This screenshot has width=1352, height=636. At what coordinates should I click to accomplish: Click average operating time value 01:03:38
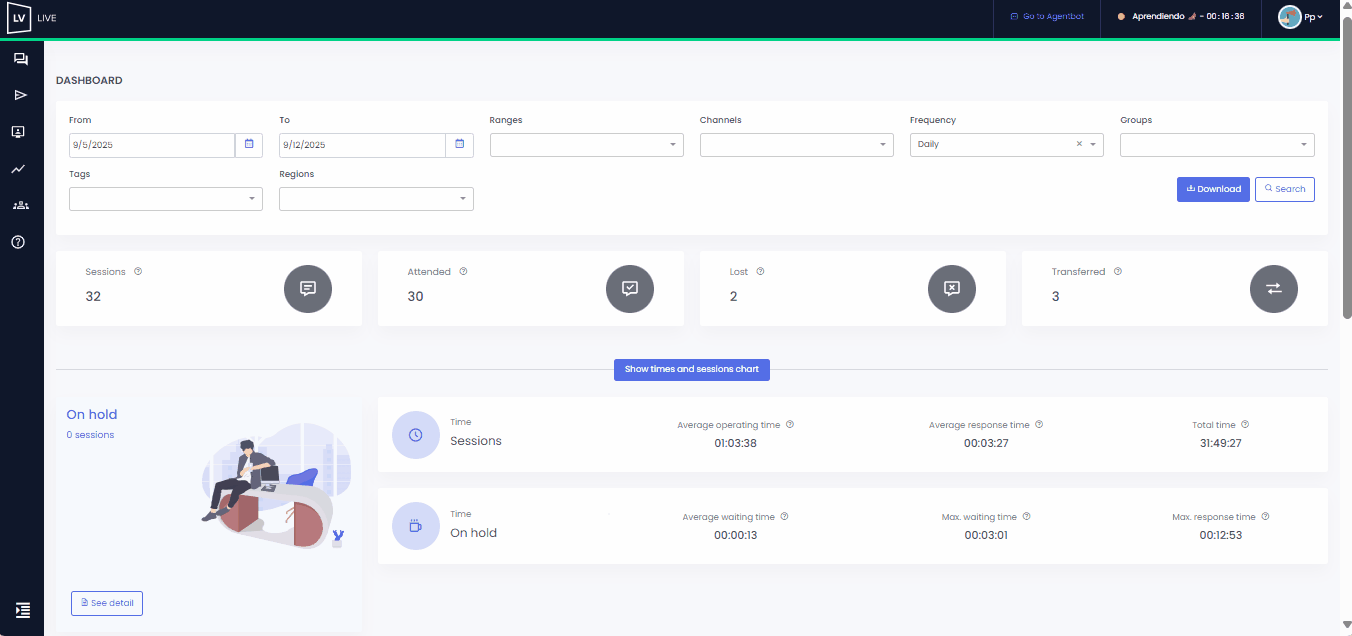click(x=735, y=443)
